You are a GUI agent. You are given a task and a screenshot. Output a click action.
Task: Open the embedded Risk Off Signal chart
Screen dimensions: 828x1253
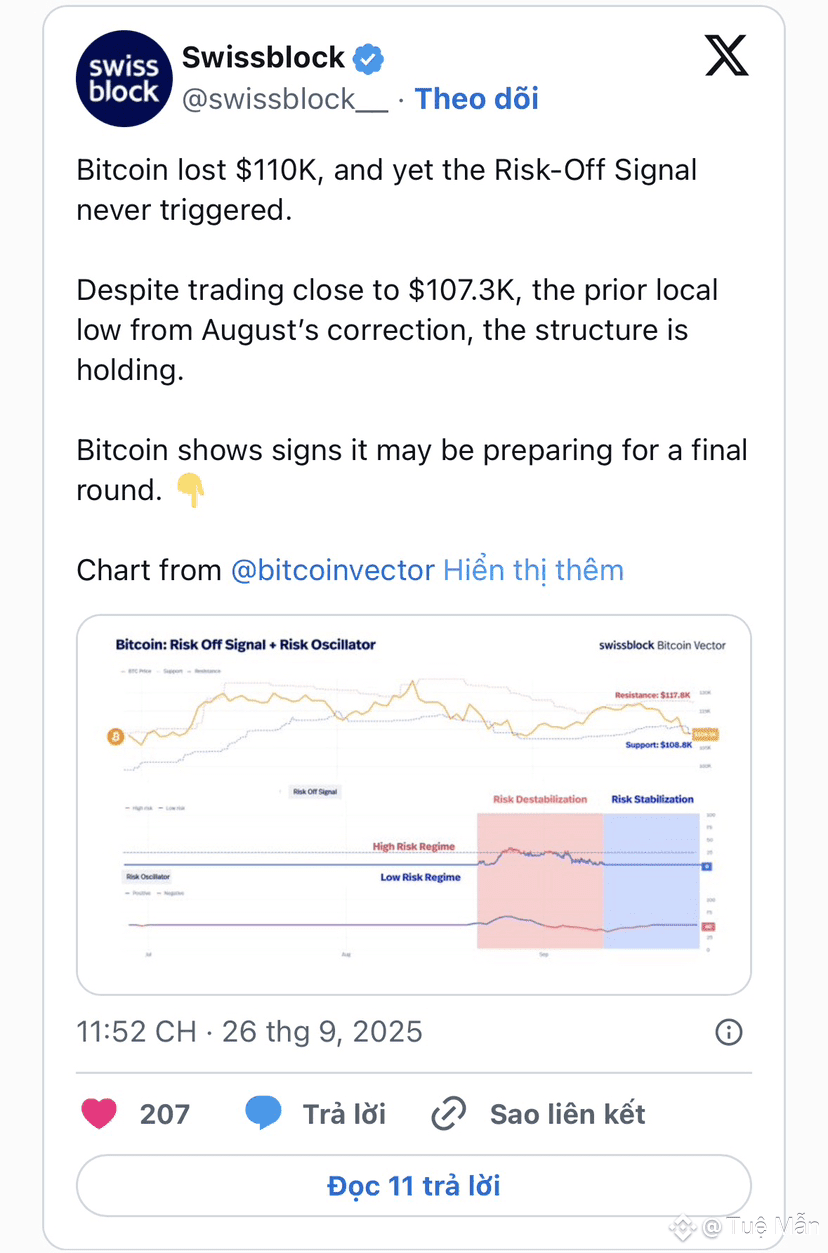pos(414,805)
